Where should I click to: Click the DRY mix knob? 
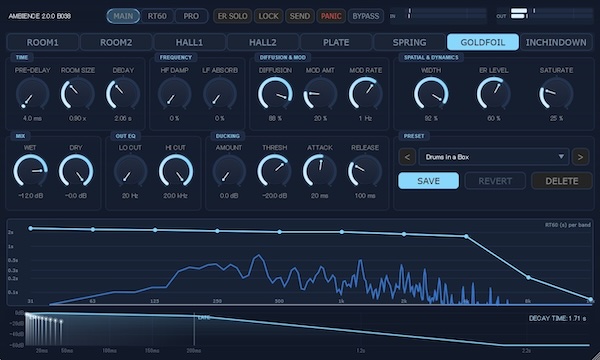tap(76, 171)
